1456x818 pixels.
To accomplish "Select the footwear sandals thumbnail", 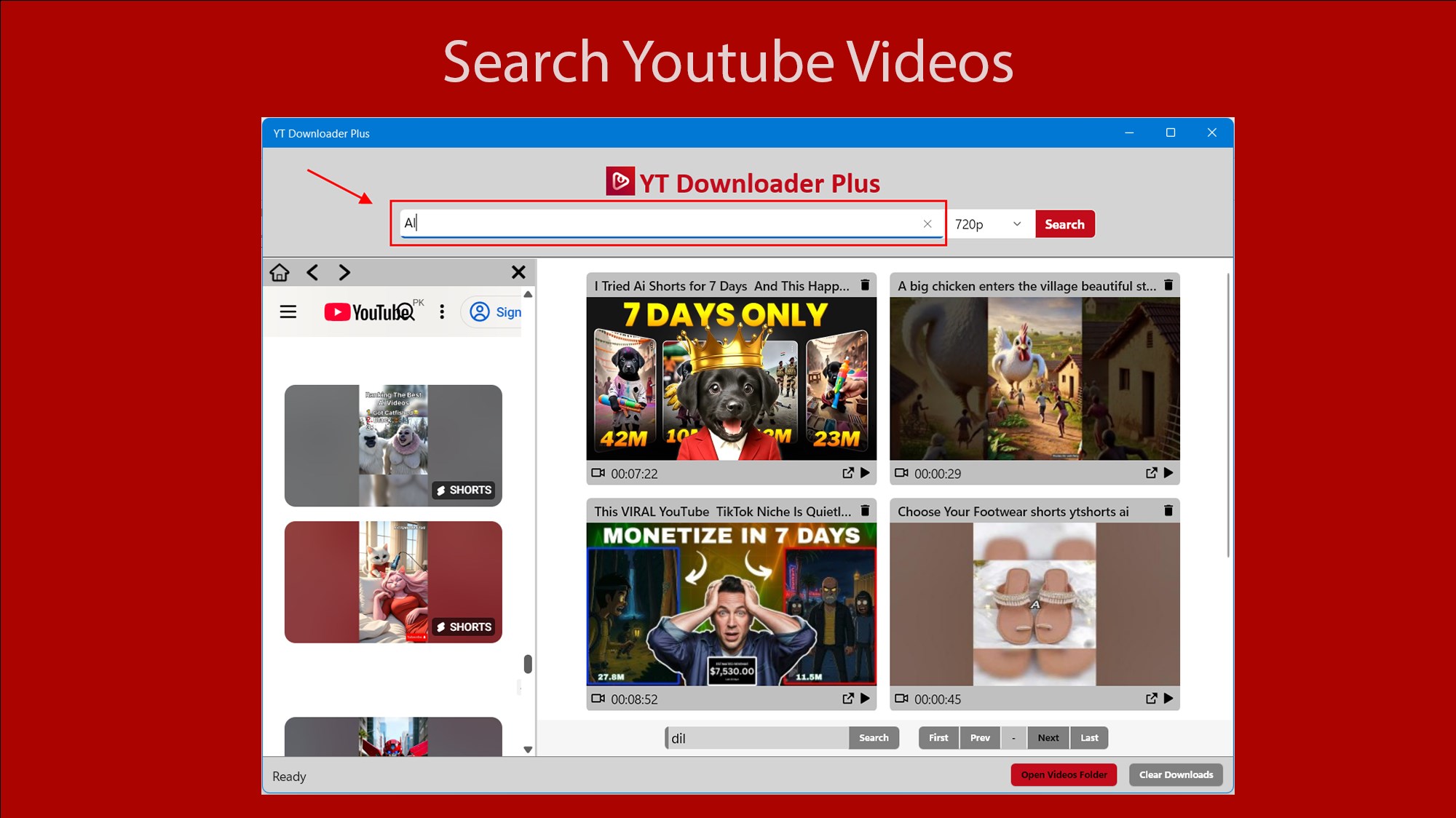I will click(x=1034, y=604).
